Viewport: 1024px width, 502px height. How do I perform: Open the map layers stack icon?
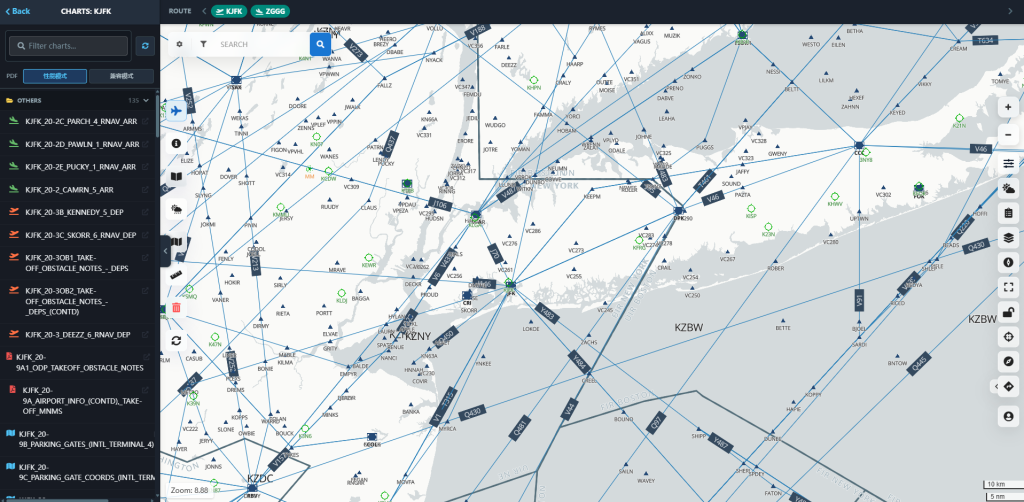coord(1009,237)
